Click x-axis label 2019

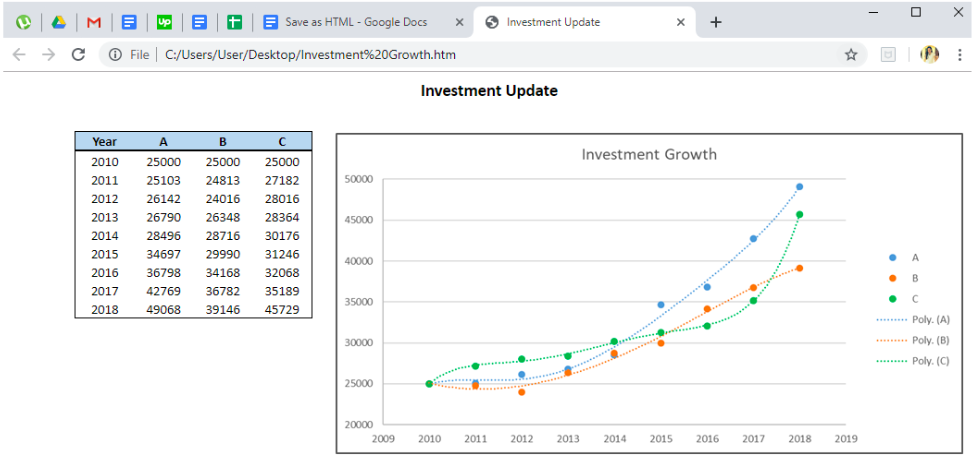click(x=846, y=438)
